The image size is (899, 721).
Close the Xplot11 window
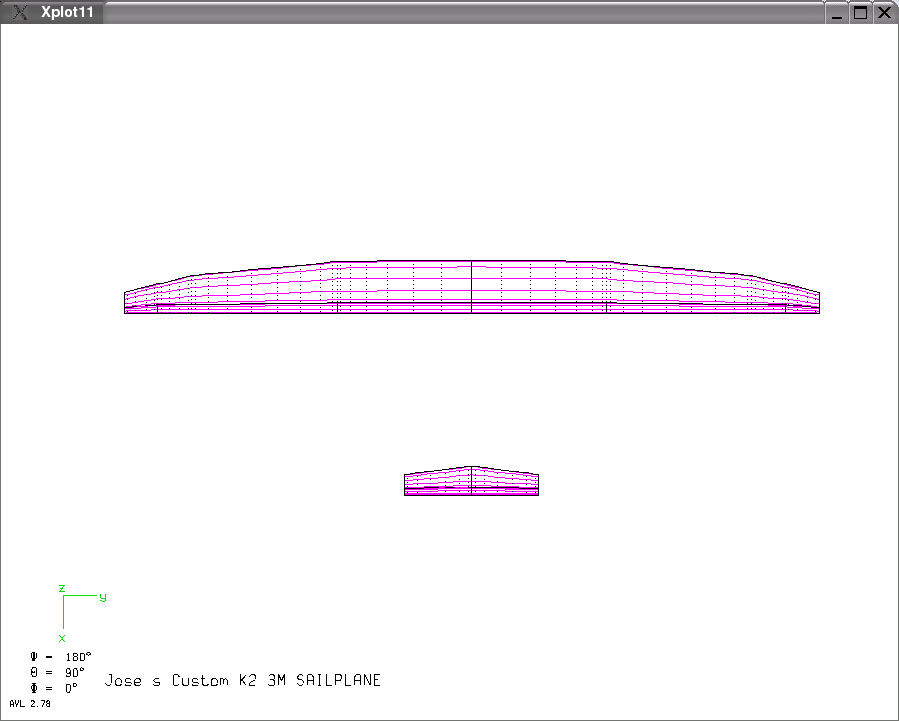(x=884, y=13)
